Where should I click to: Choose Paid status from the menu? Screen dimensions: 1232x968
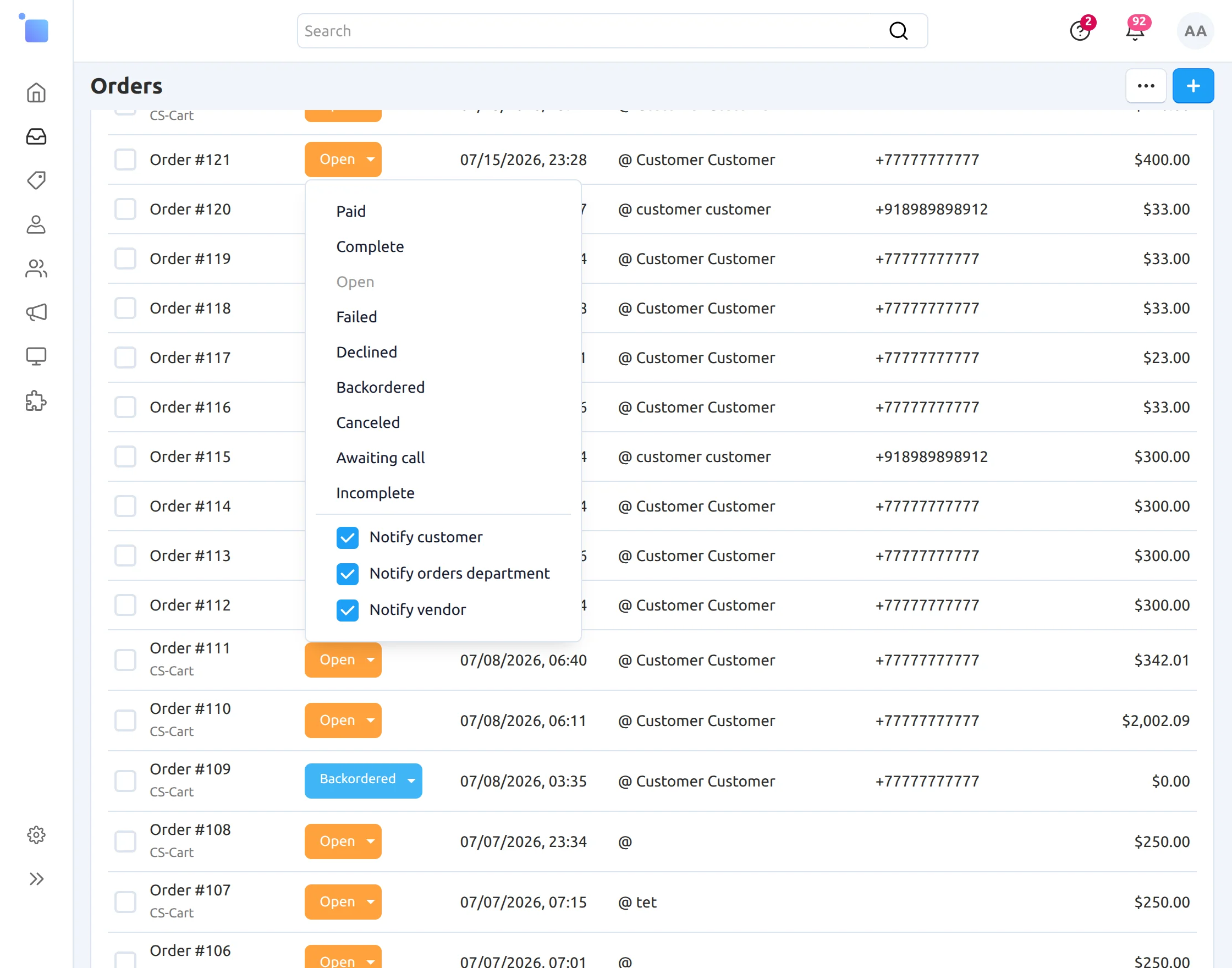point(351,211)
